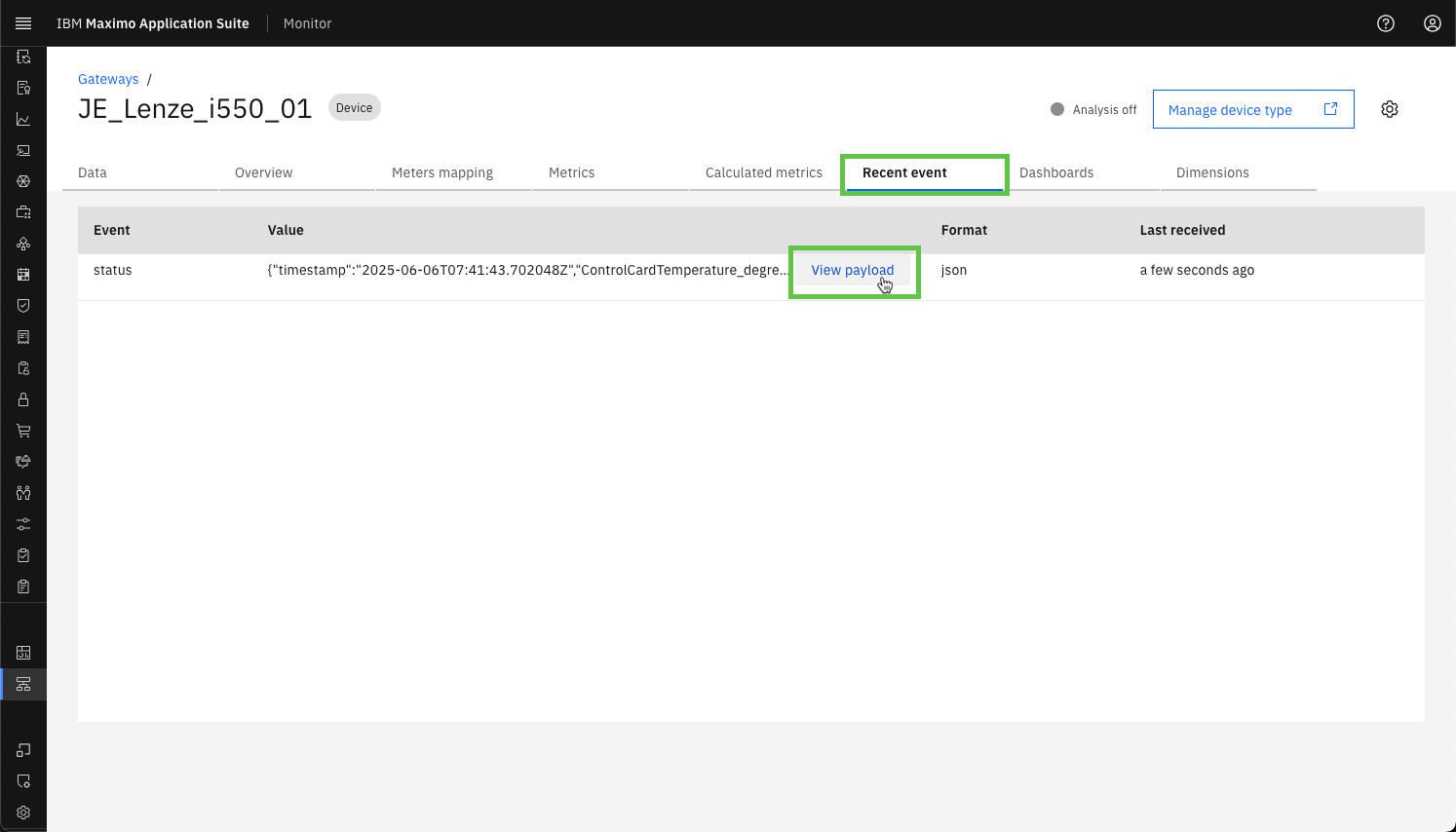Click the clipboard with lock sidebar icon
The height and width of the screenshot is (832, 1456).
23,368
